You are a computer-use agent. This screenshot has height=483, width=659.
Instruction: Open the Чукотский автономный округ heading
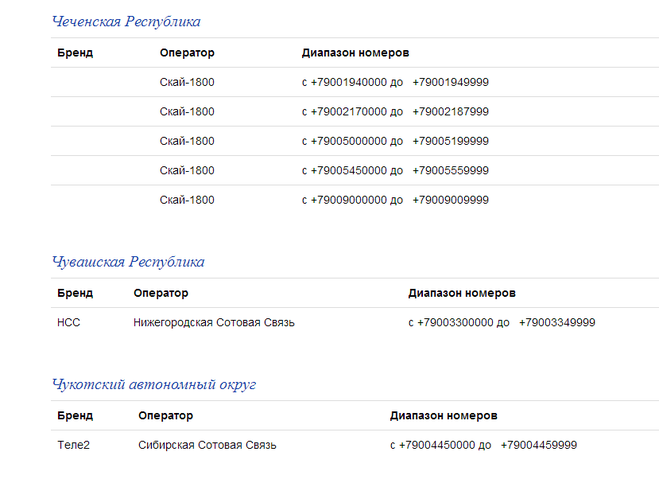154,384
